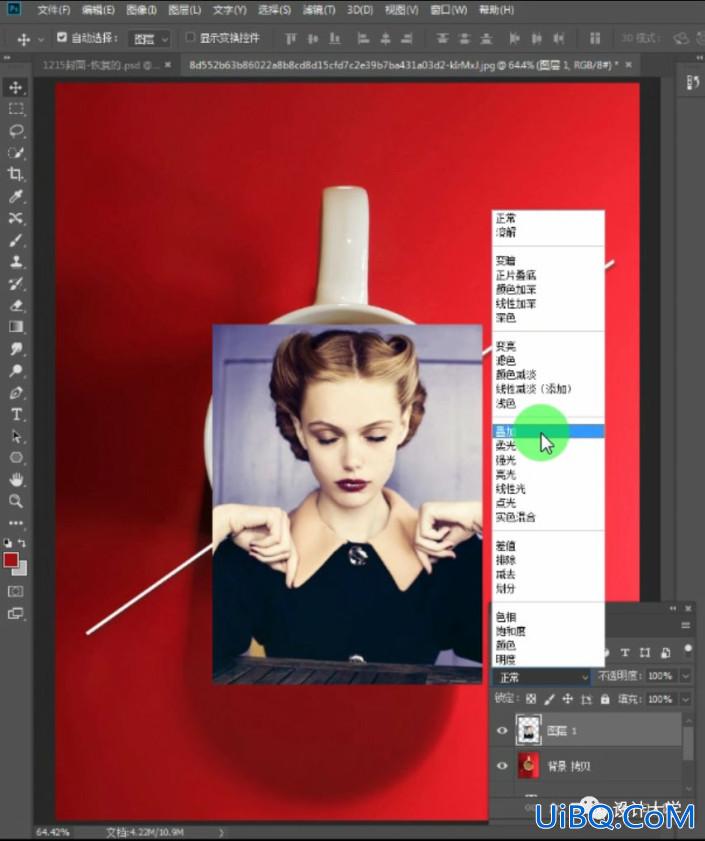Change screen mode from the toolbox
This screenshot has height=841, width=705.
click(x=16, y=613)
